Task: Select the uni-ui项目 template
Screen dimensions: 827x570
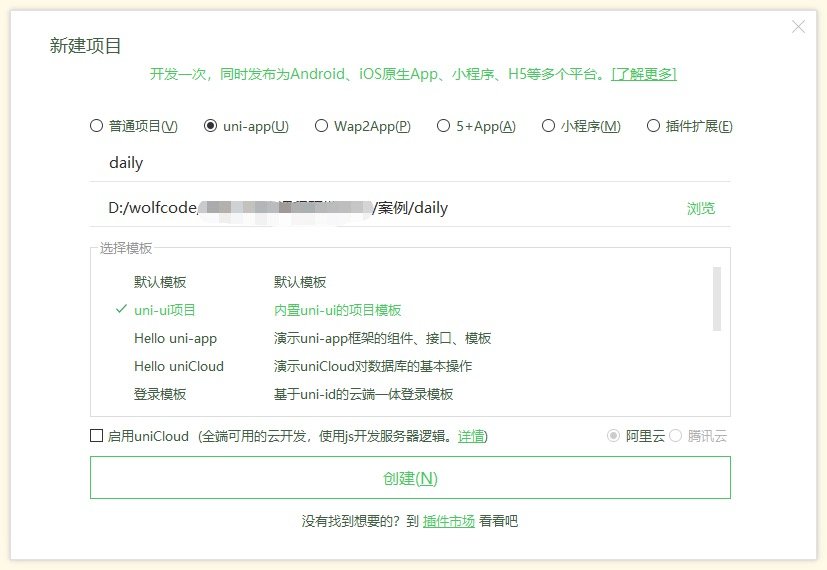Action: (165, 310)
